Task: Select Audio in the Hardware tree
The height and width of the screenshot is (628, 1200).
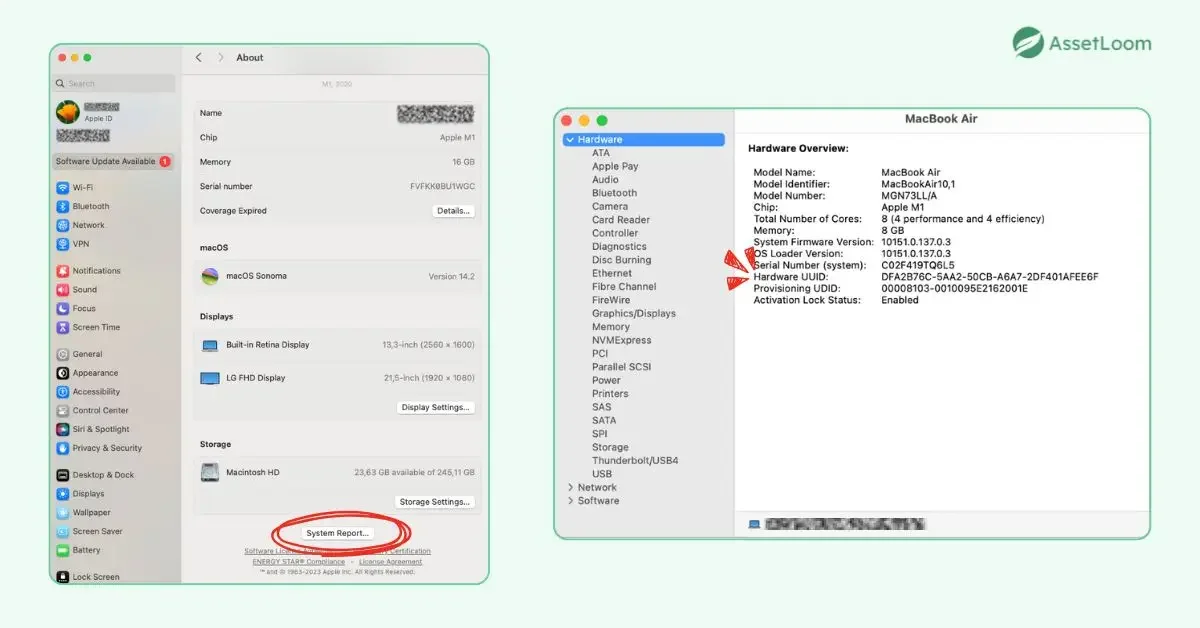Action: pyautogui.click(x=605, y=180)
